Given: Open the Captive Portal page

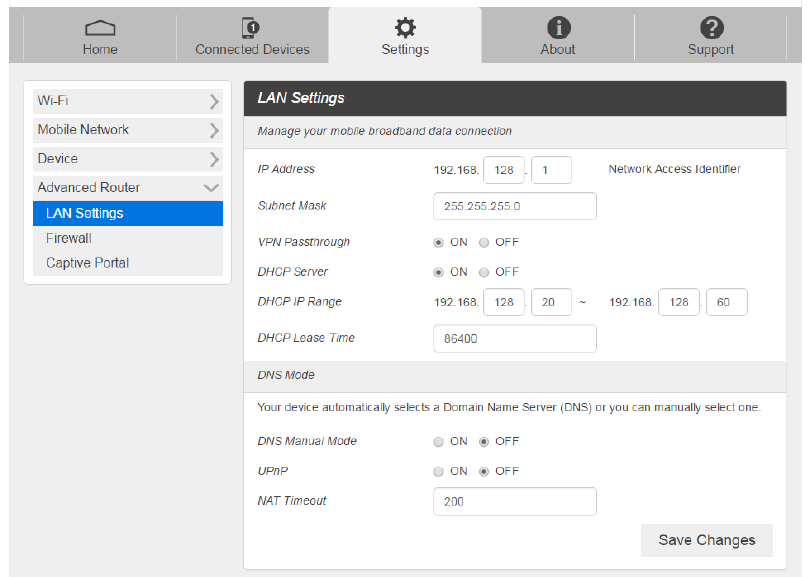Looking at the screenshot, I should [88, 263].
